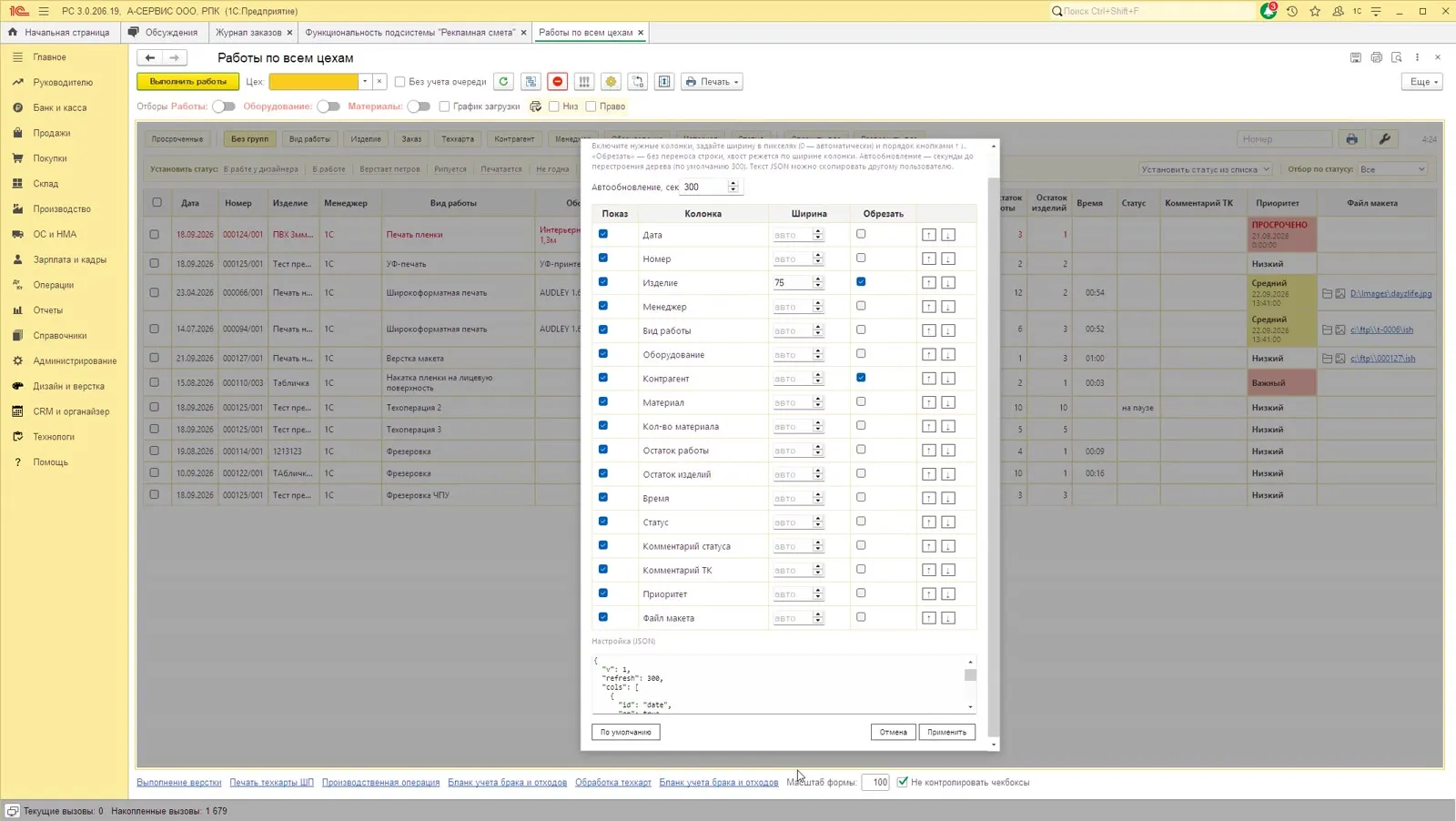1456x821 pixels.
Task: Open the yellow gear settings icon
Action: point(611,82)
